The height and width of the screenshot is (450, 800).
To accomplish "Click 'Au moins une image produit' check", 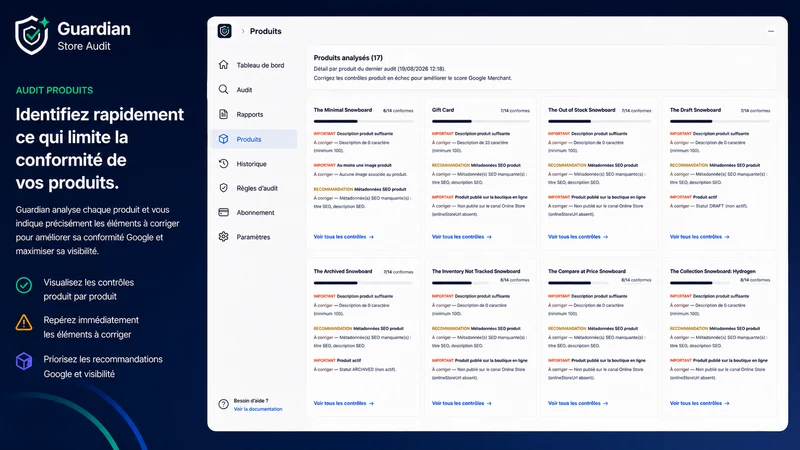I will coord(364,165).
